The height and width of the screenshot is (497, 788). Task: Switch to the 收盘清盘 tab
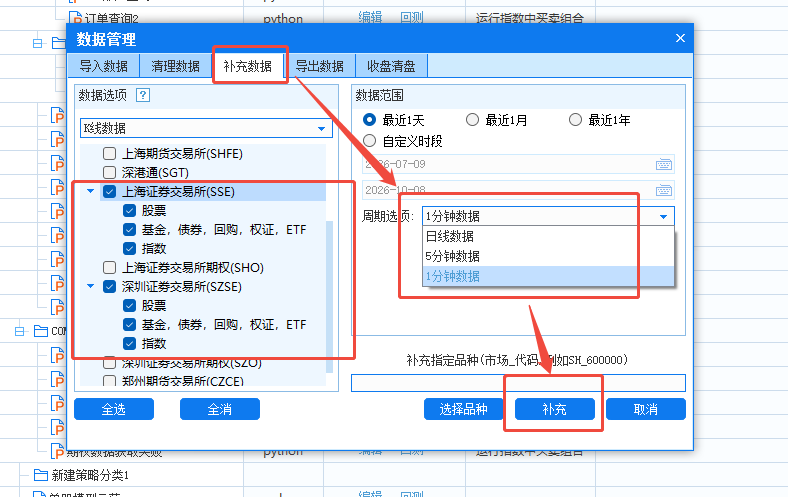coord(391,66)
